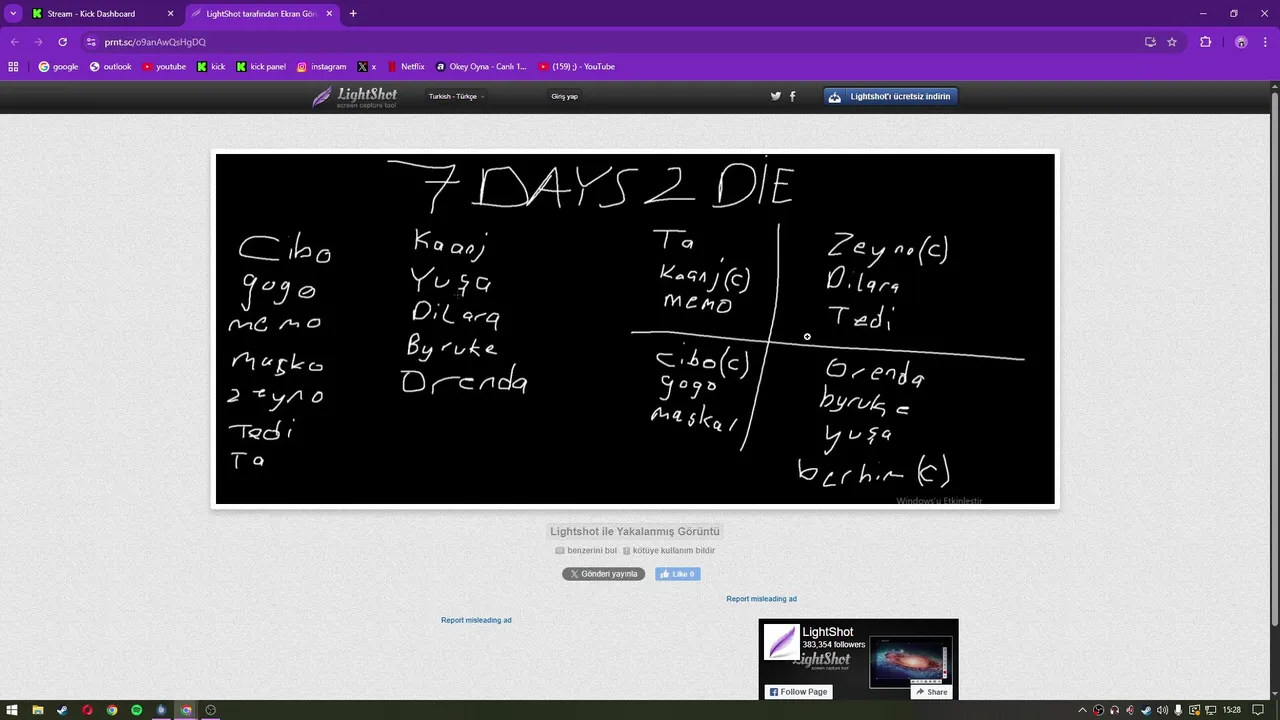Click the 15:28 clock on the taskbar
Viewport: 1280px width, 720px height.
pos(1232,710)
